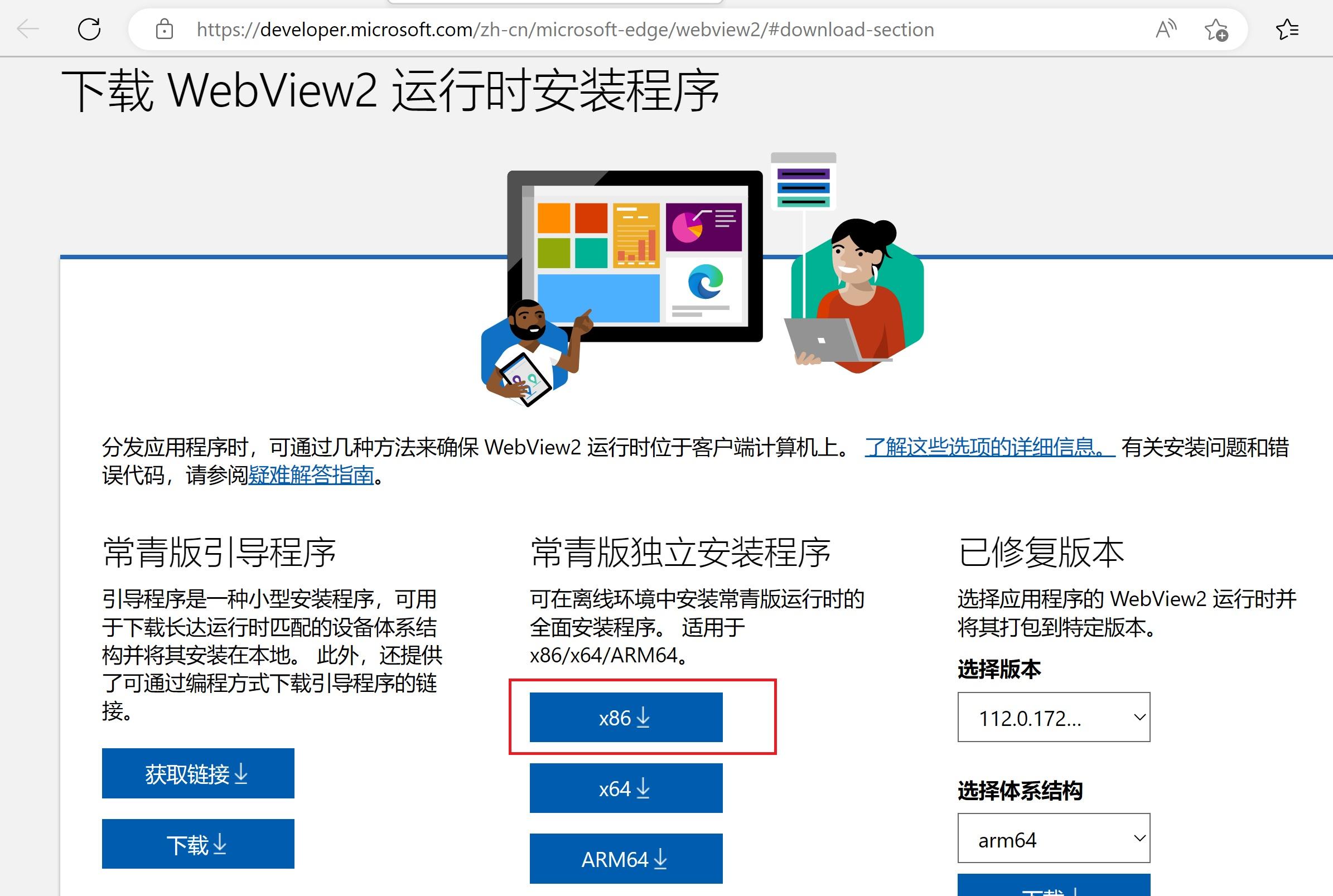Click the browser back arrow
The image size is (1333, 896).
tap(27, 28)
